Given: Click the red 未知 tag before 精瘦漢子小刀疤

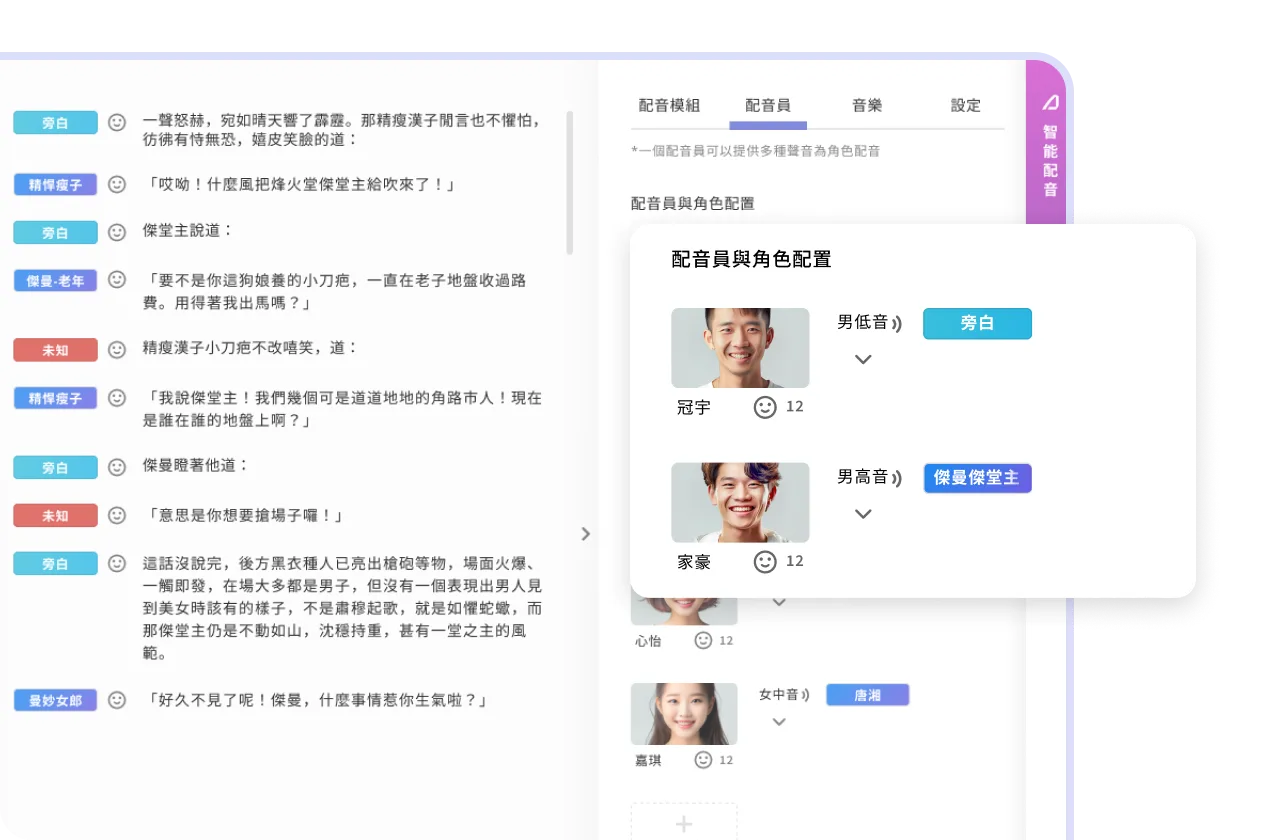Looking at the screenshot, I should (55, 350).
